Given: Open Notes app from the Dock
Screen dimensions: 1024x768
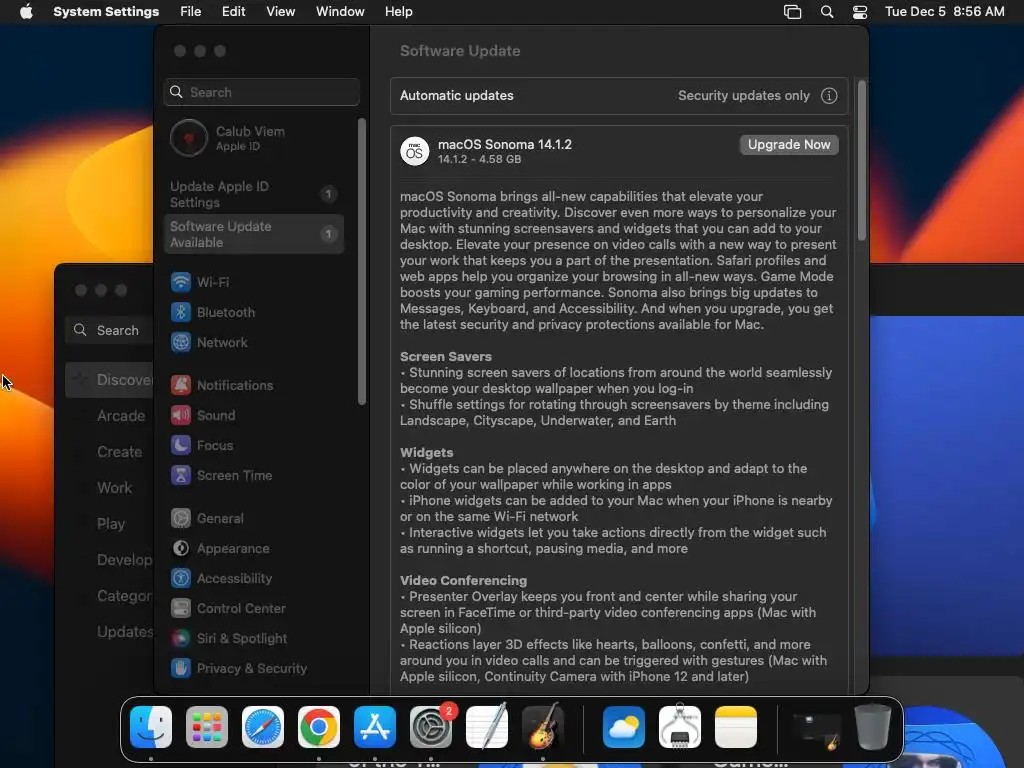Looking at the screenshot, I should coord(736,727).
